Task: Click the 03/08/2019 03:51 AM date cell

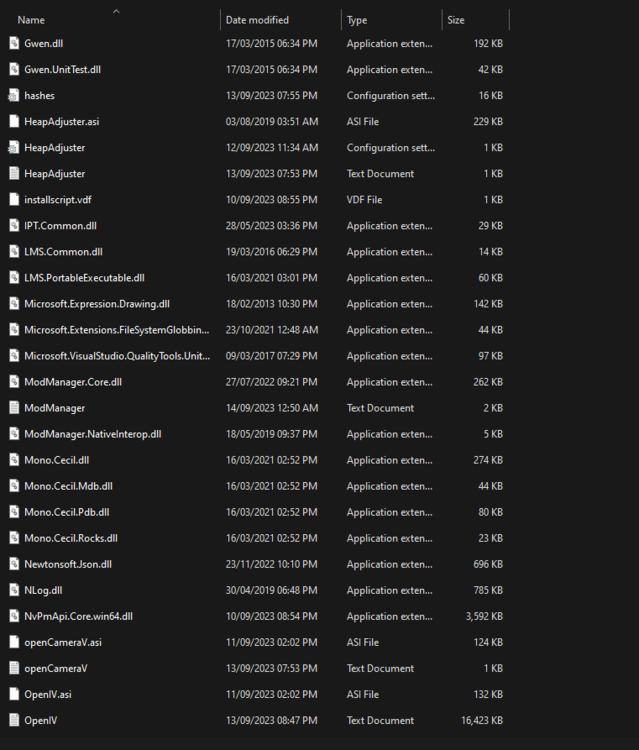Action: pos(272,121)
